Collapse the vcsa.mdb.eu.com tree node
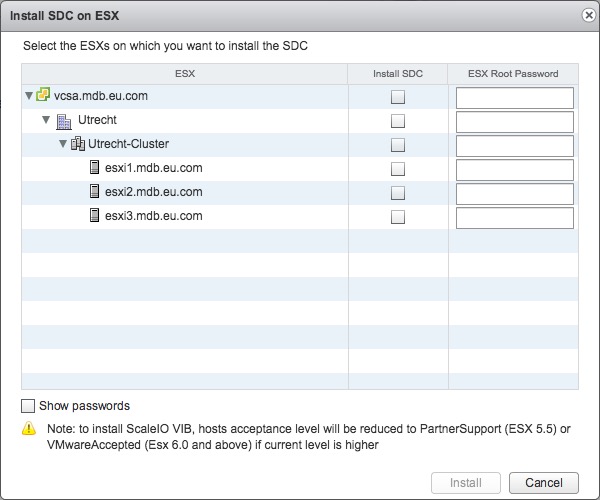This screenshot has width=600, height=500. click(28, 97)
